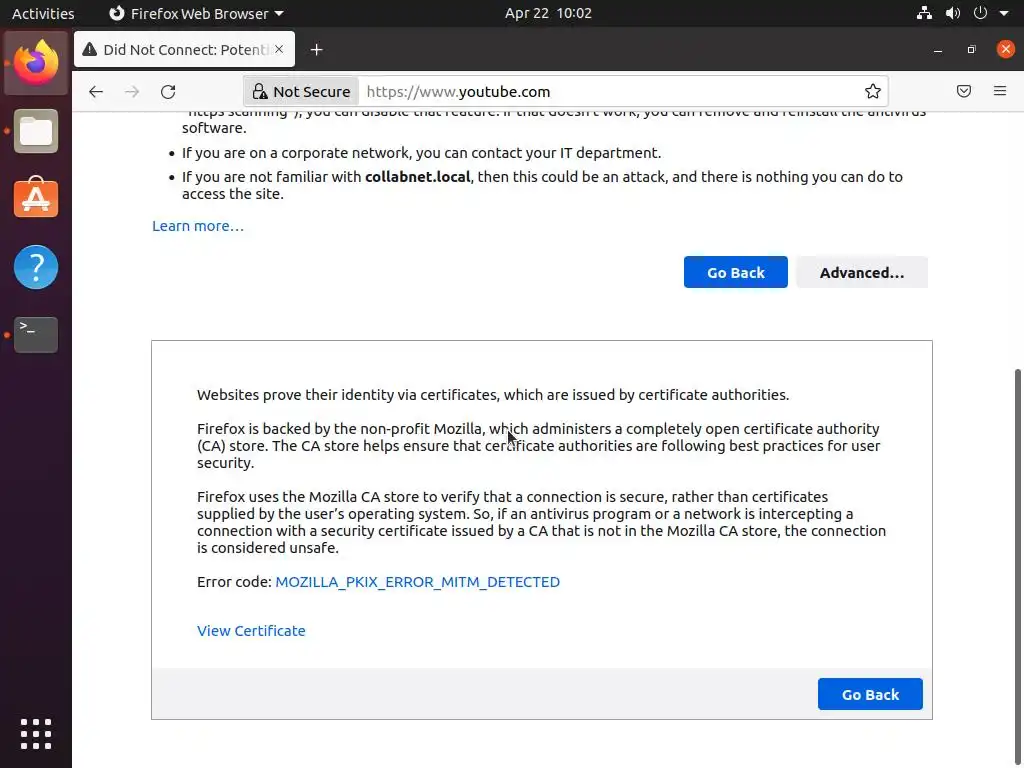Open Terminal from the dock

36,335
